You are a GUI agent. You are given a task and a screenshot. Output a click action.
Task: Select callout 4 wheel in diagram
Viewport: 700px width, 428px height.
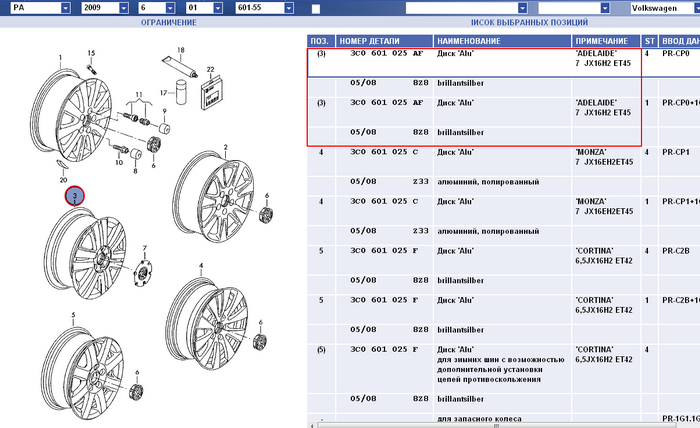coord(201,266)
